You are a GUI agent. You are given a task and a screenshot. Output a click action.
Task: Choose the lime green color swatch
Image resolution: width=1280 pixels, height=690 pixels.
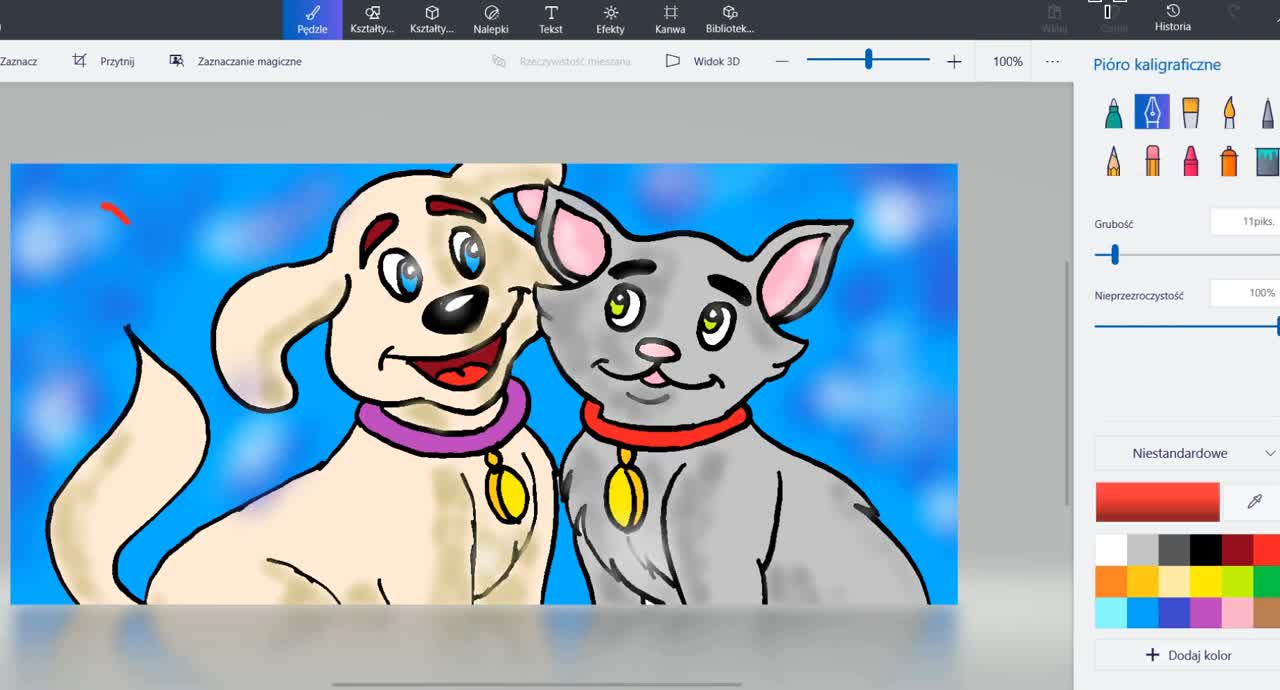tap(1238, 582)
